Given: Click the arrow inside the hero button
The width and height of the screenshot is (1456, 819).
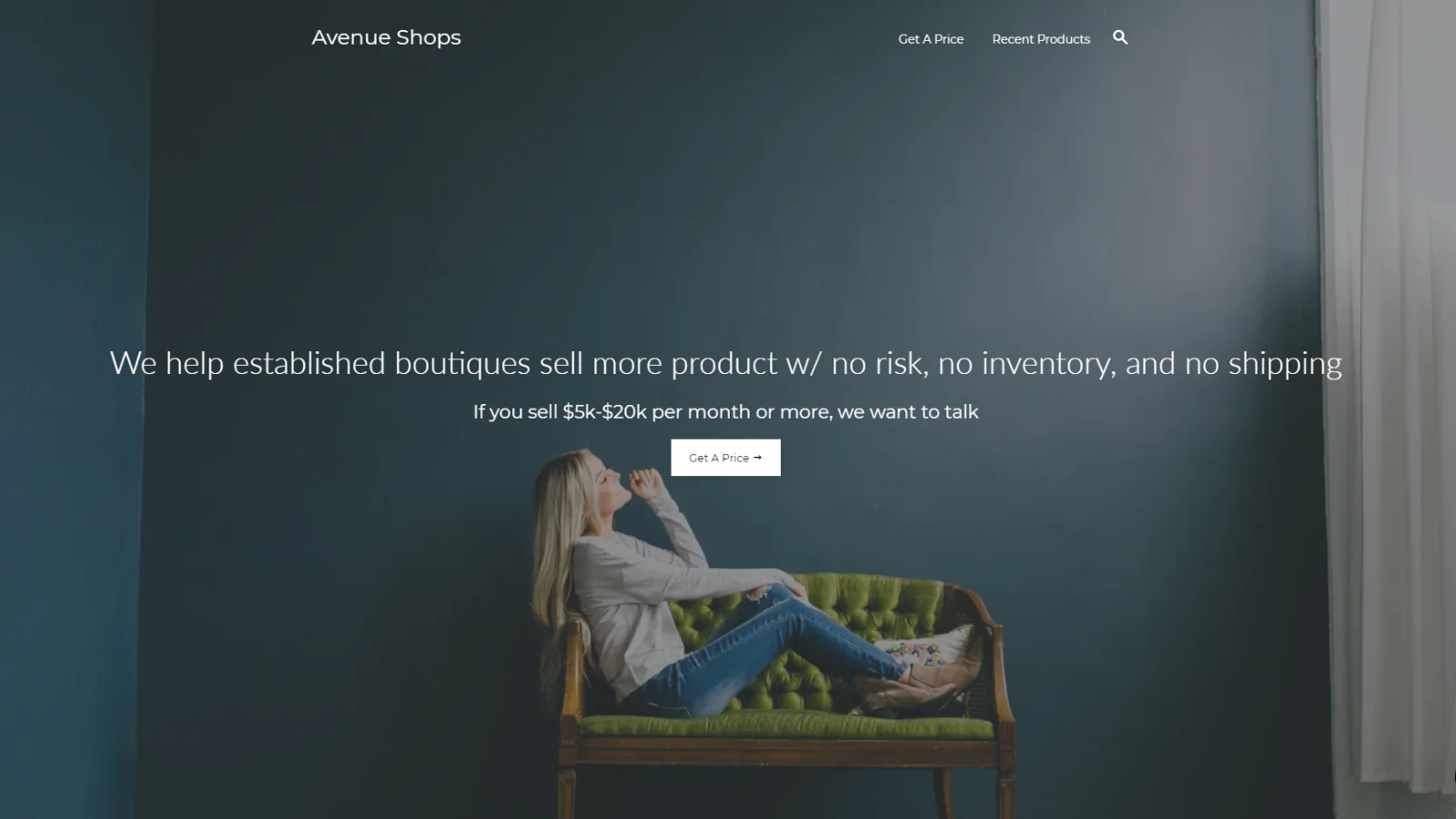Looking at the screenshot, I should pyautogui.click(x=757, y=458).
